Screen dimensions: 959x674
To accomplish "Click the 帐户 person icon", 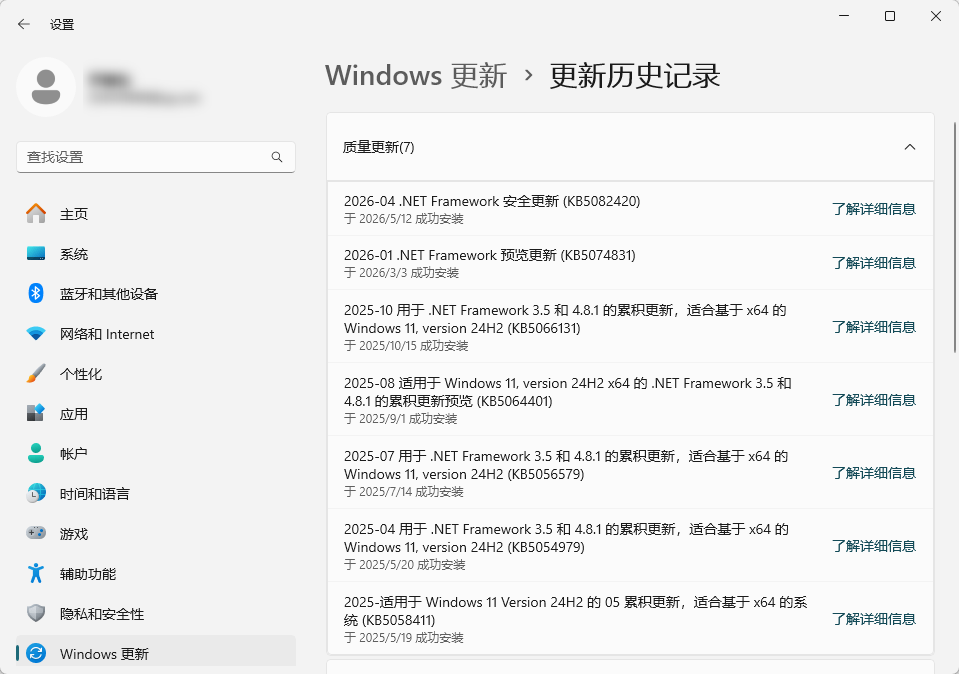I will 36,453.
